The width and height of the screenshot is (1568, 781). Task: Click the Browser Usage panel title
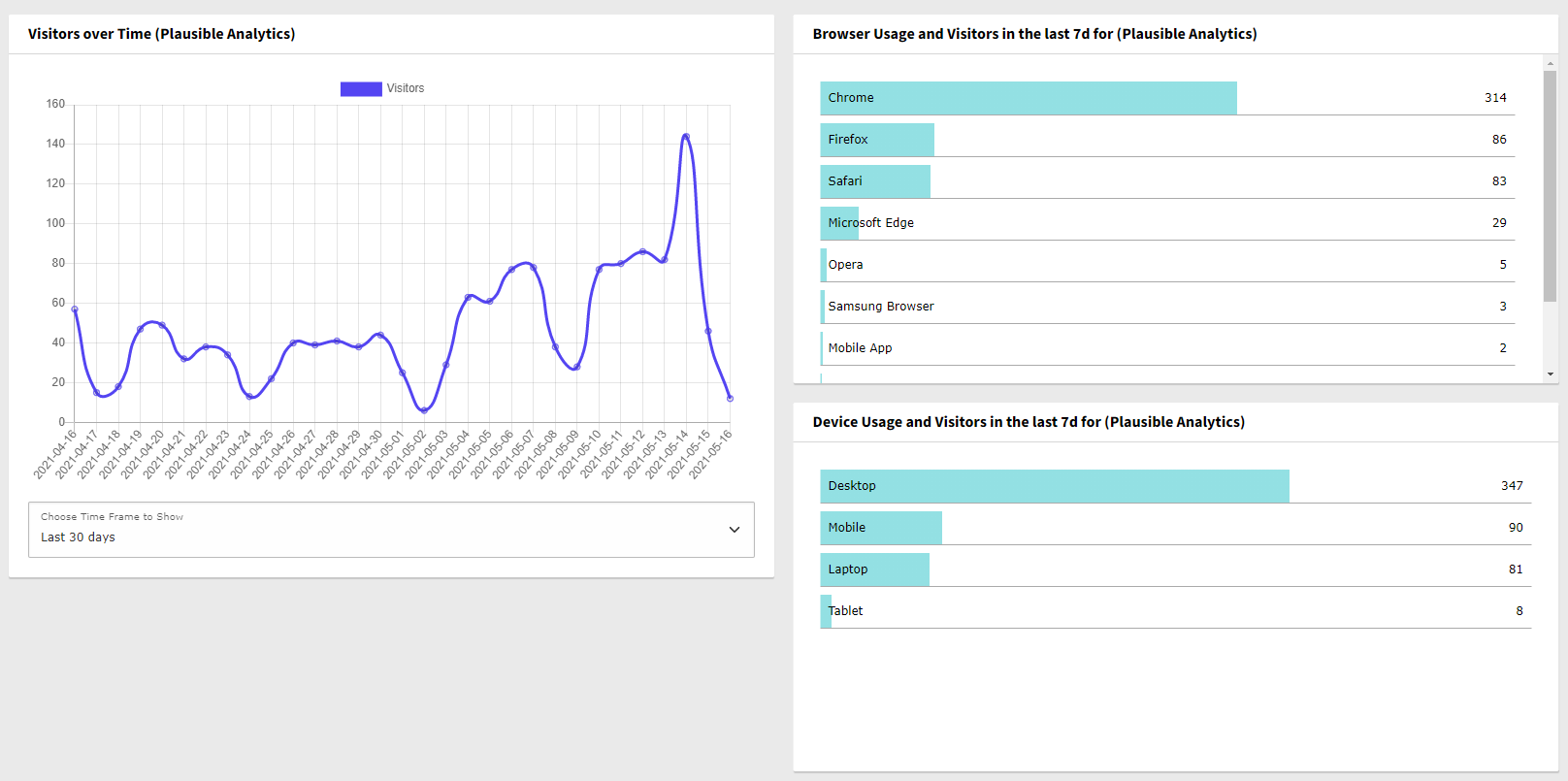coord(1034,34)
